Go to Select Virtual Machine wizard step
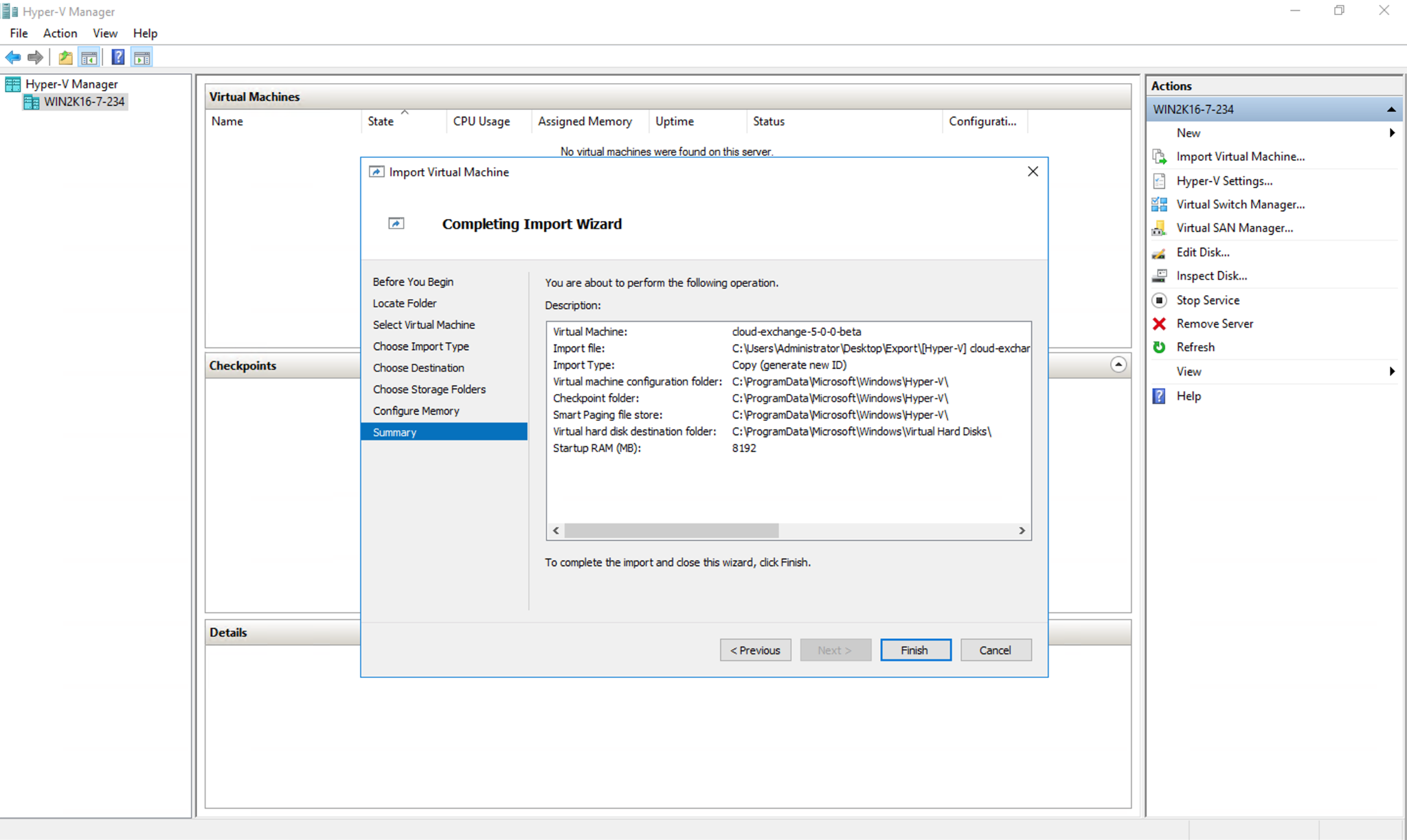1407x840 pixels. [x=424, y=325]
